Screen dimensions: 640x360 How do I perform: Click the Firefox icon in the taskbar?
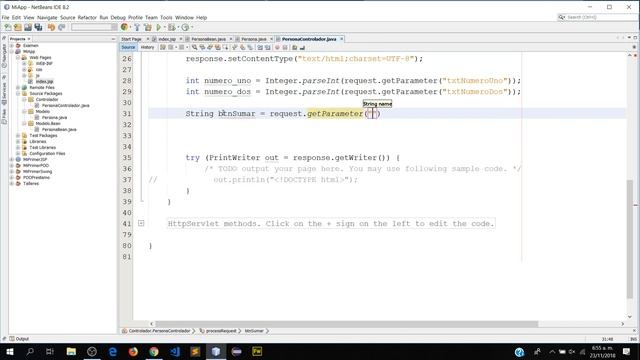pyautogui.click(x=133, y=351)
